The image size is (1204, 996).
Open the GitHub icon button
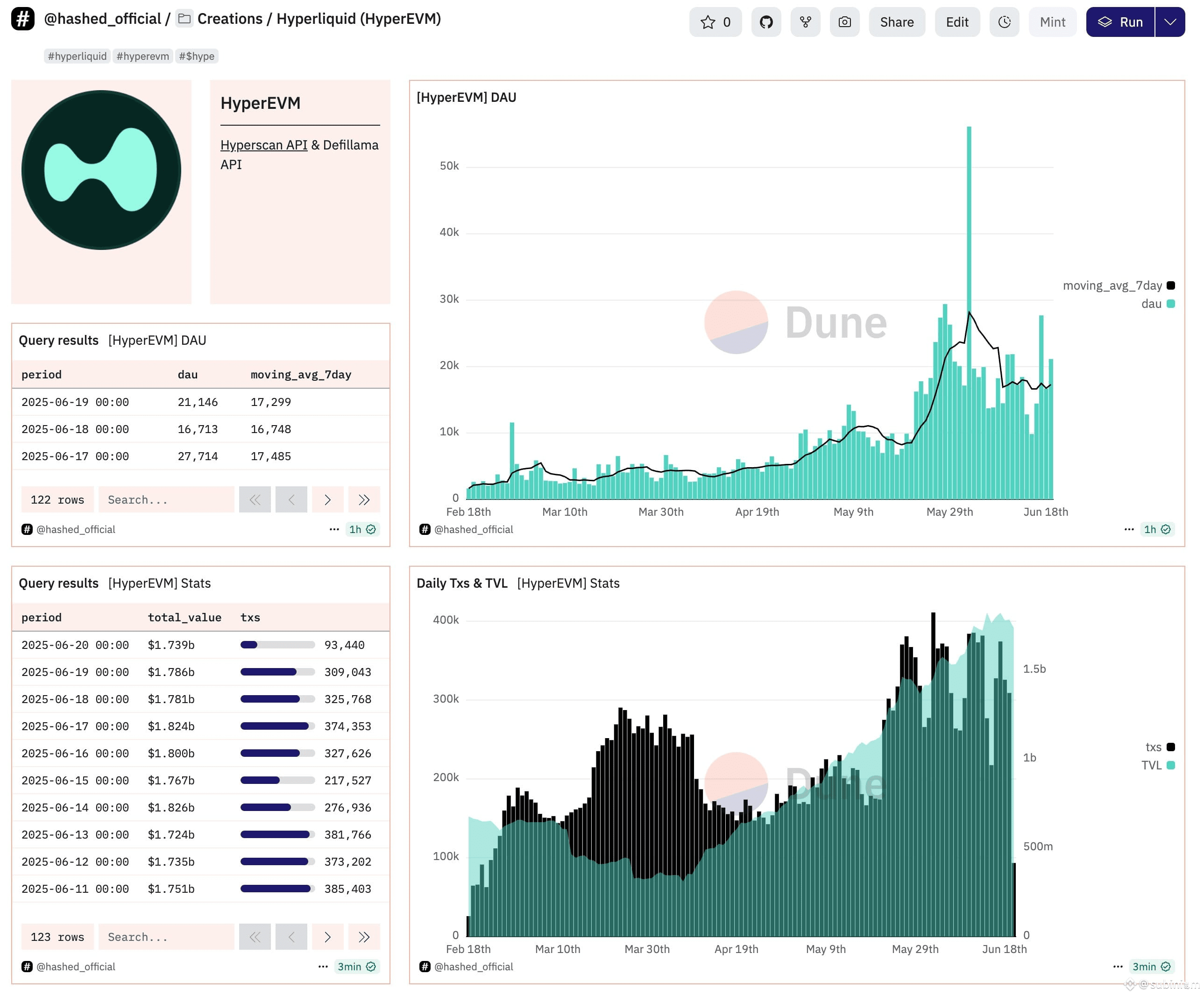click(766, 22)
